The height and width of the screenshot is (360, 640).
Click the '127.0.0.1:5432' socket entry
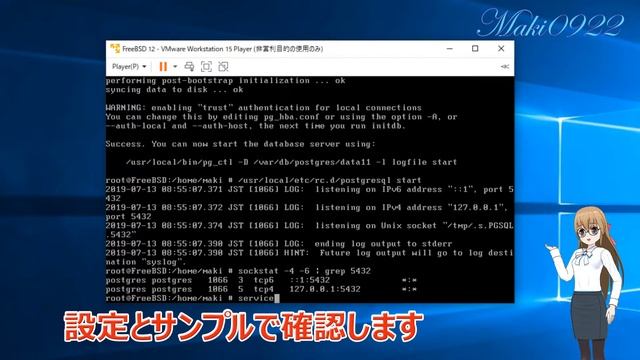pyautogui.click(x=325, y=289)
